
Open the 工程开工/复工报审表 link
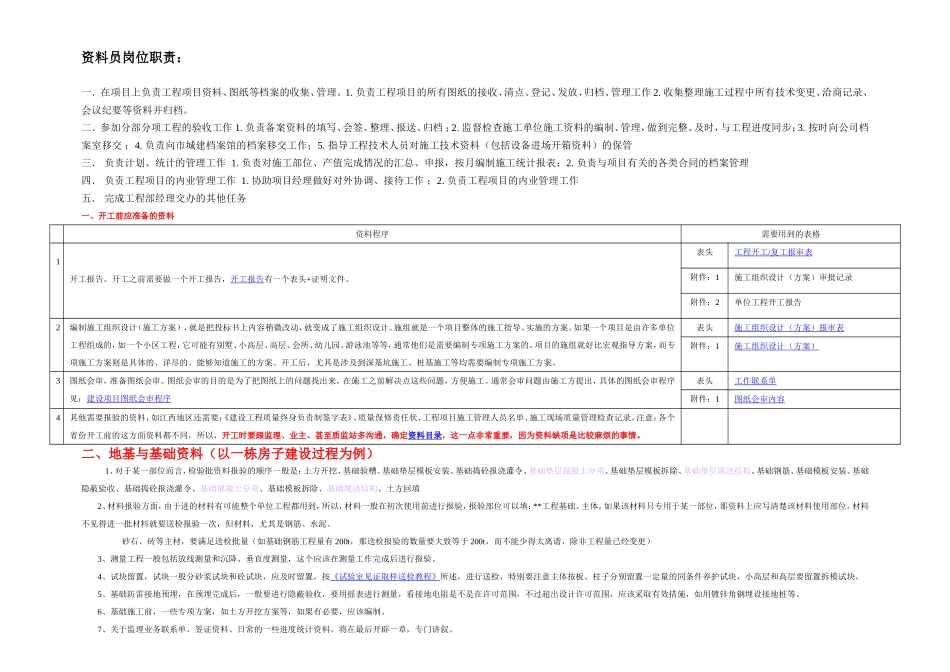click(x=773, y=253)
